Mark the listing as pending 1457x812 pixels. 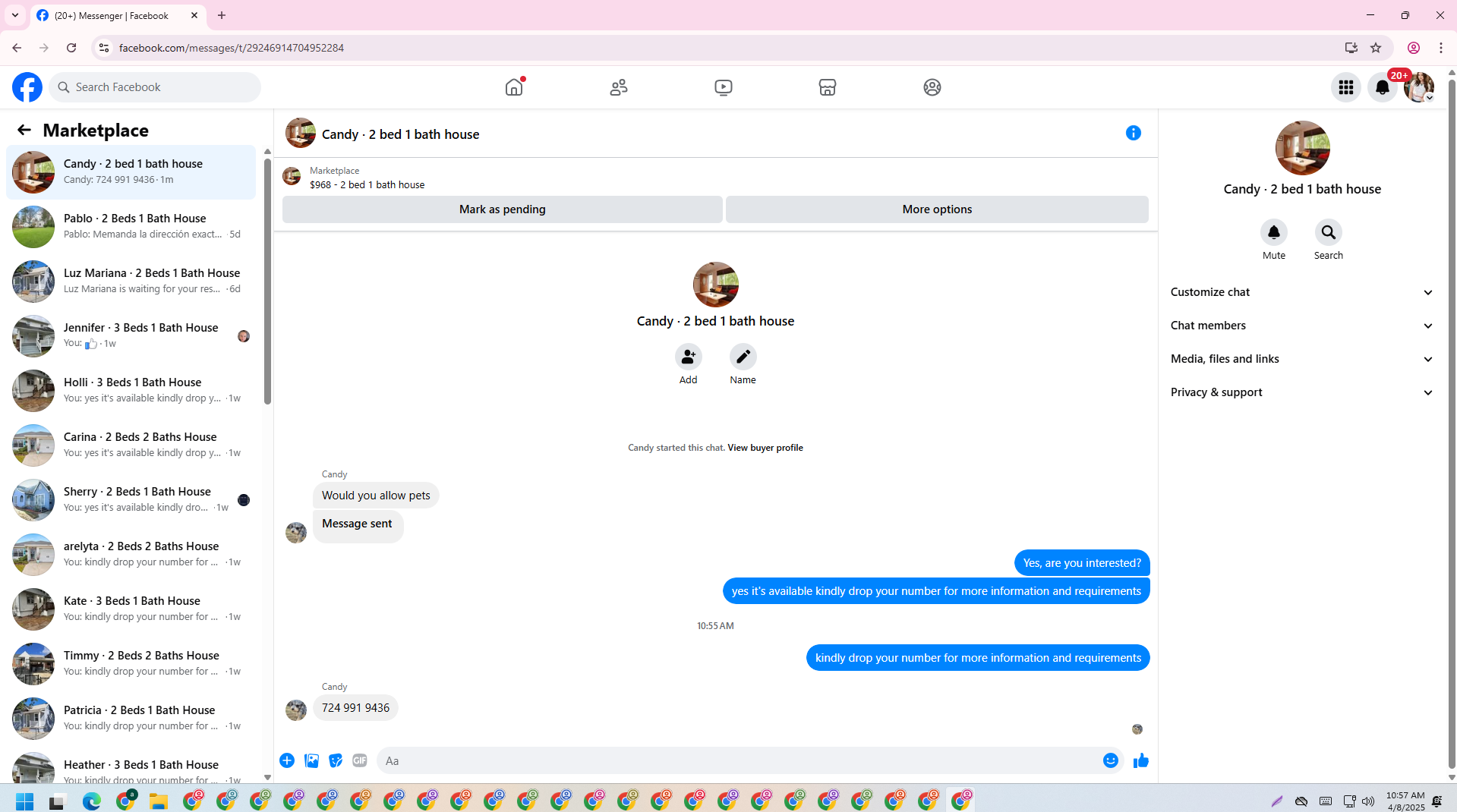(503, 209)
